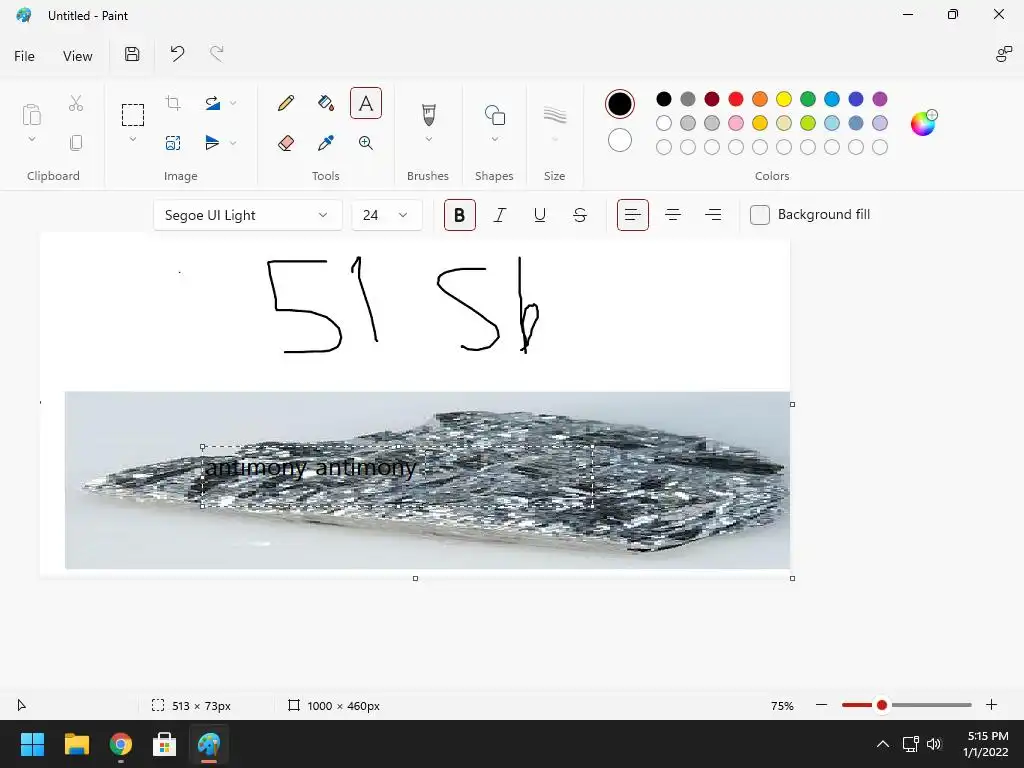
Task: Click the Size line-thickness icon
Action: (554, 115)
